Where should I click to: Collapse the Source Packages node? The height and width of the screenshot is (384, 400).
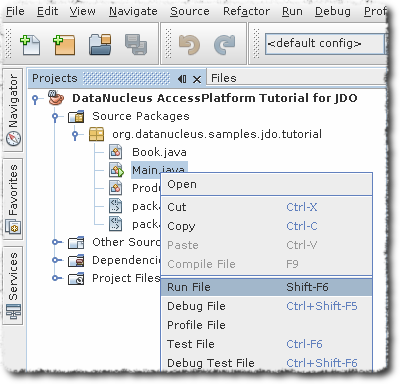[x=56, y=117]
